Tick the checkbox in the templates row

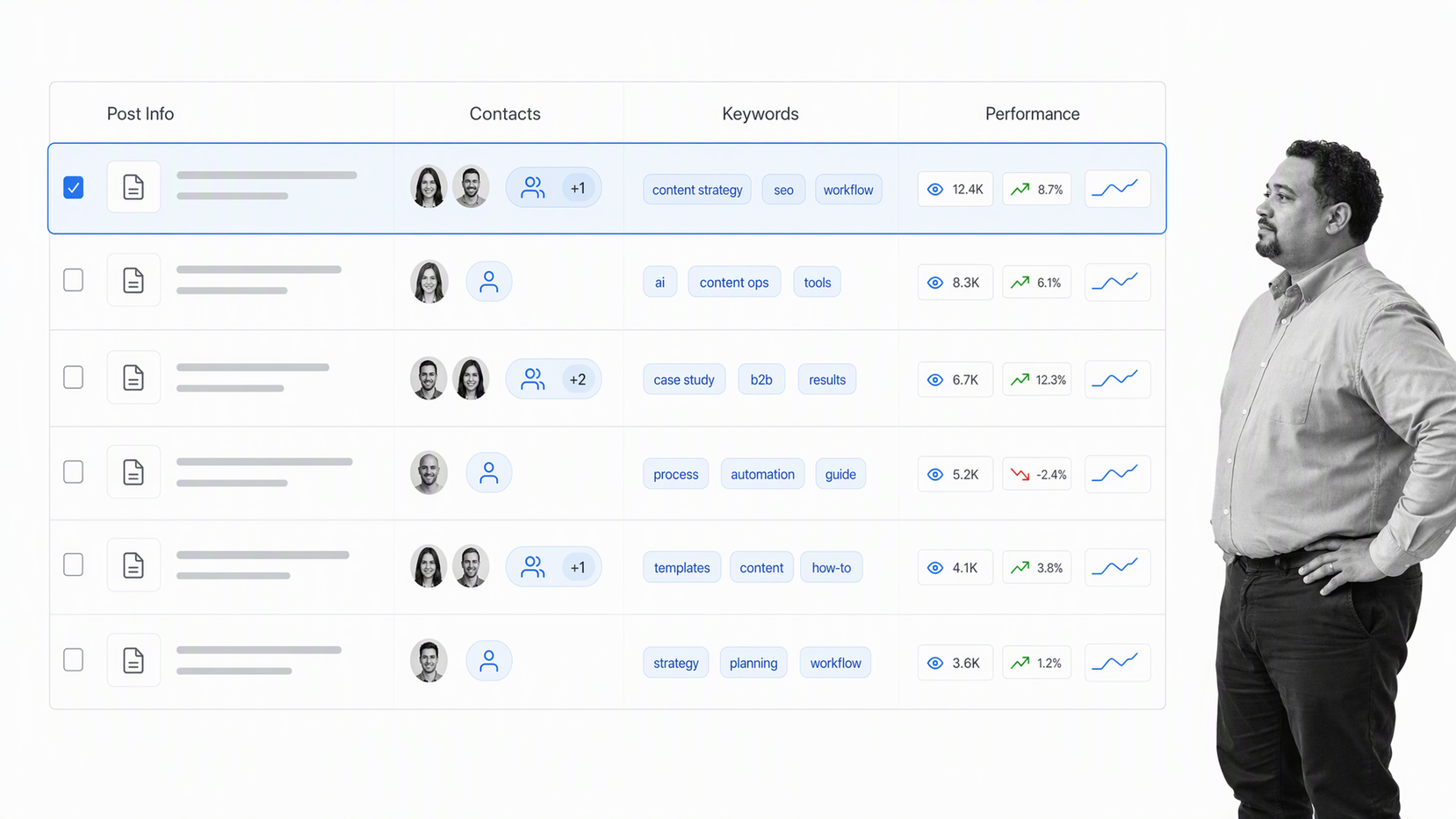(x=74, y=564)
